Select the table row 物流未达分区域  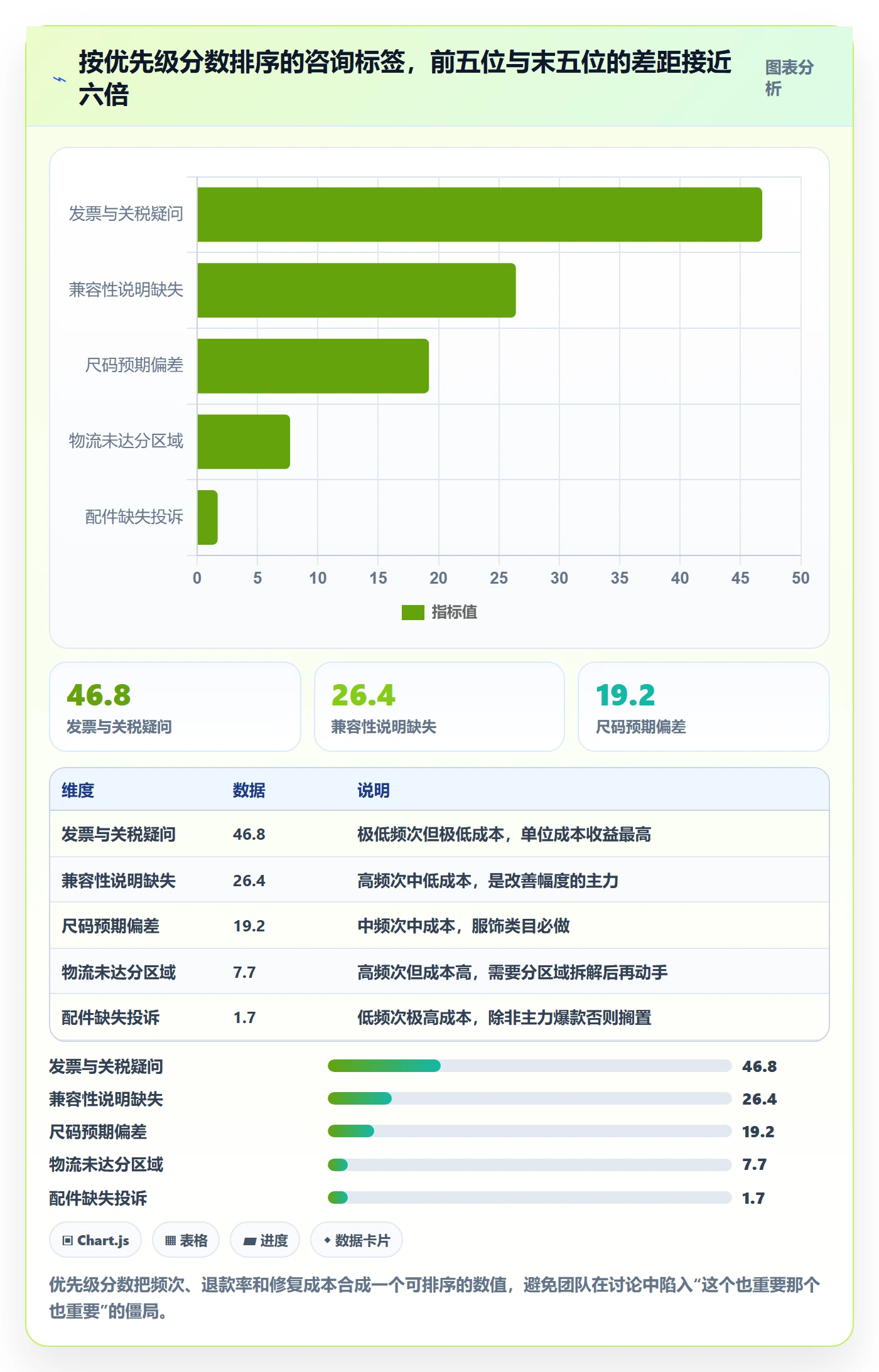(x=439, y=972)
